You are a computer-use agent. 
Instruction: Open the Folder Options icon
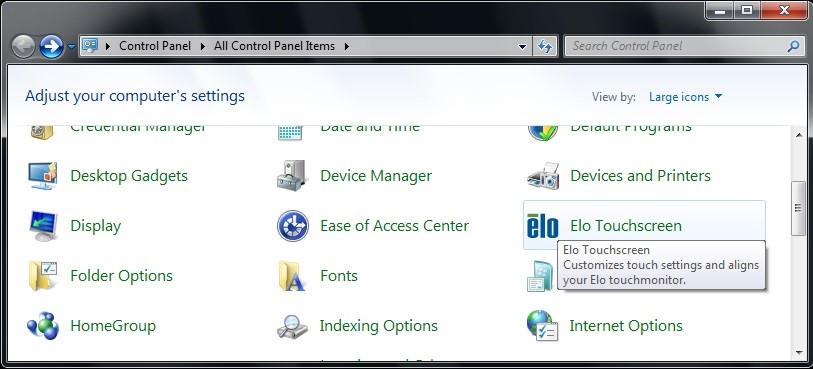point(43,276)
